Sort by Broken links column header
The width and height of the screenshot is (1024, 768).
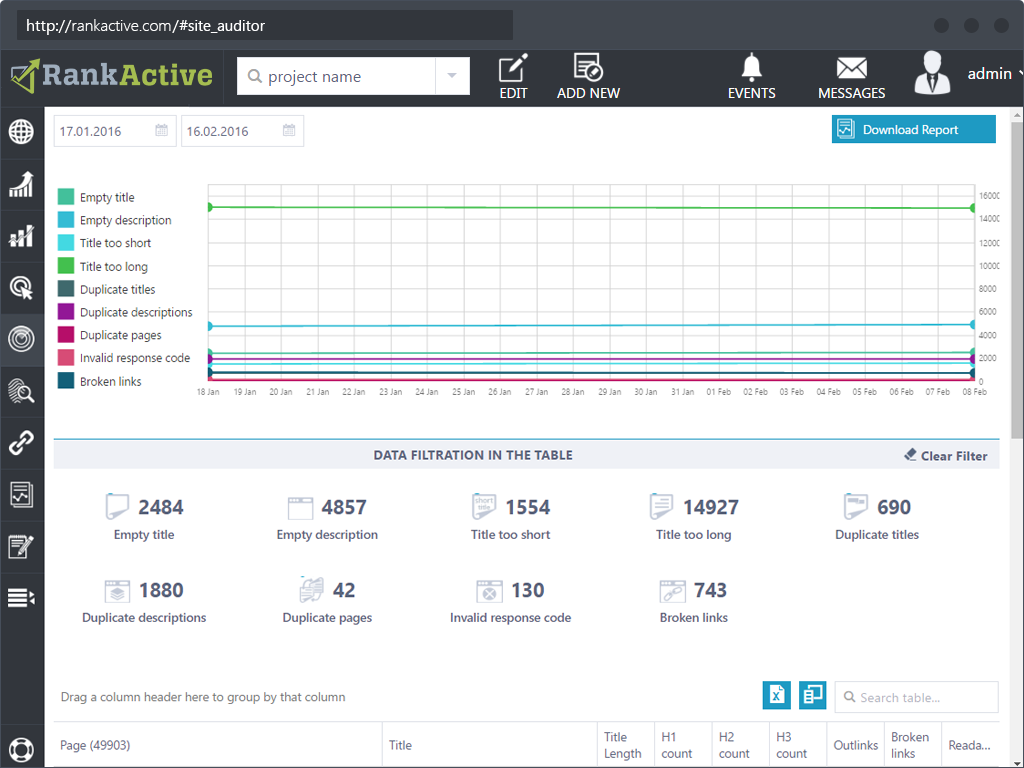point(913,745)
